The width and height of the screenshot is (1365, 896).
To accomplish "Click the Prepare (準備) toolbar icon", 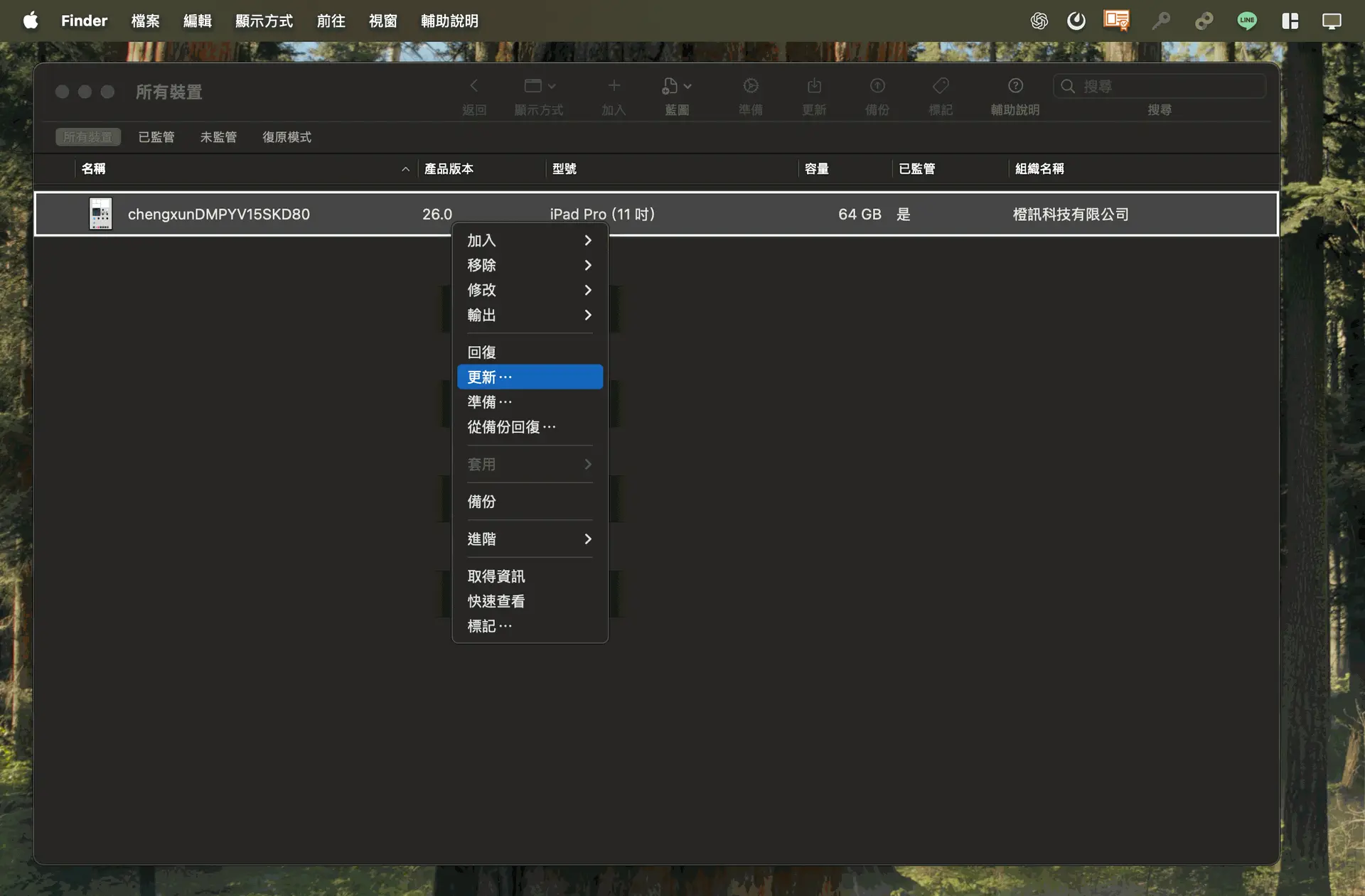I will pos(750,87).
